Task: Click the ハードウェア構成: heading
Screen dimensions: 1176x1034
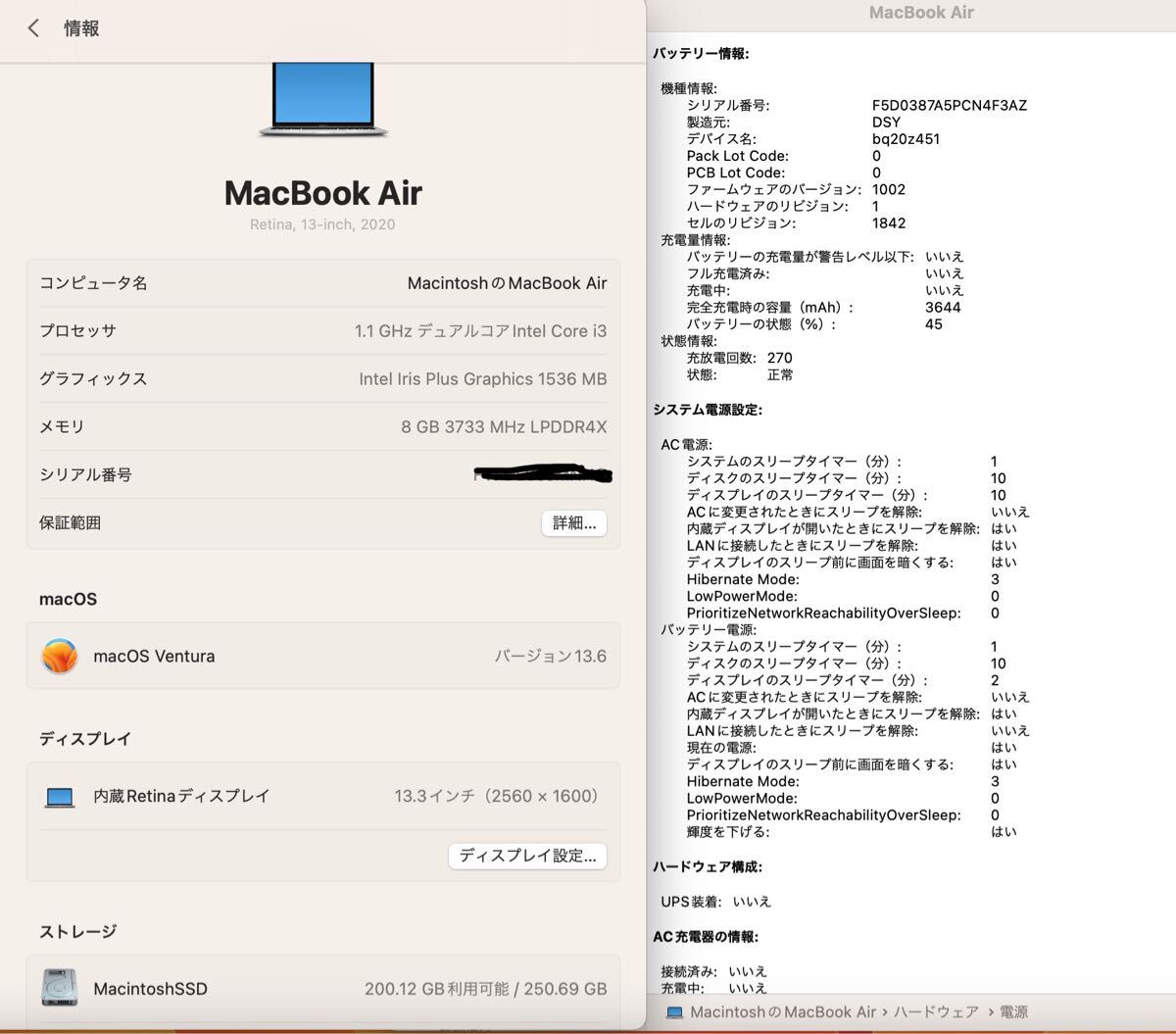Action: (708, 867)
